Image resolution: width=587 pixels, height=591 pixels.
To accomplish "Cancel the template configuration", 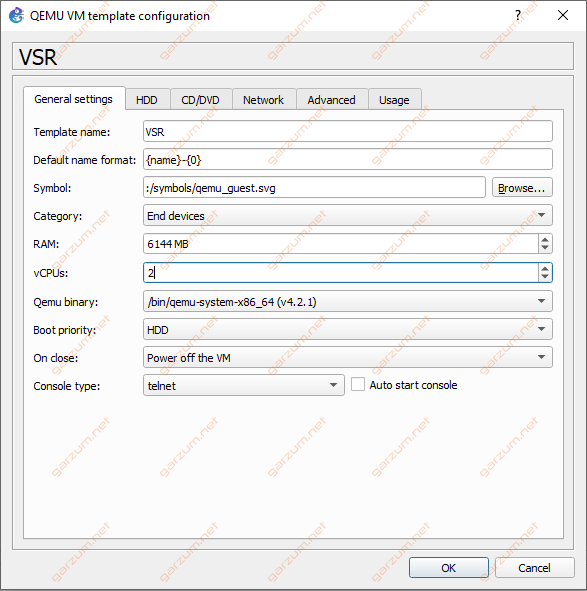I will 534,568.
